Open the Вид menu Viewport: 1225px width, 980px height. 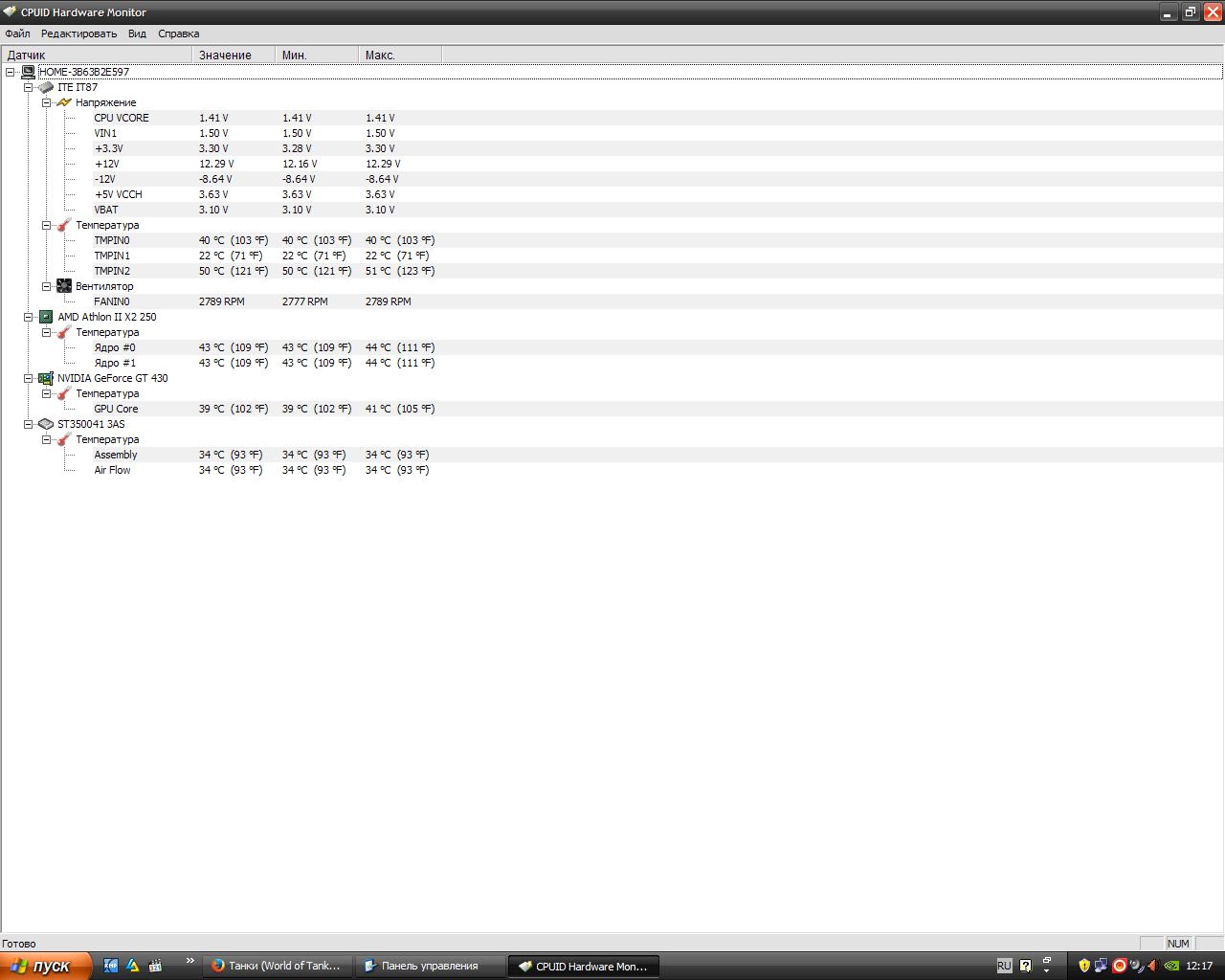point(137,33)
